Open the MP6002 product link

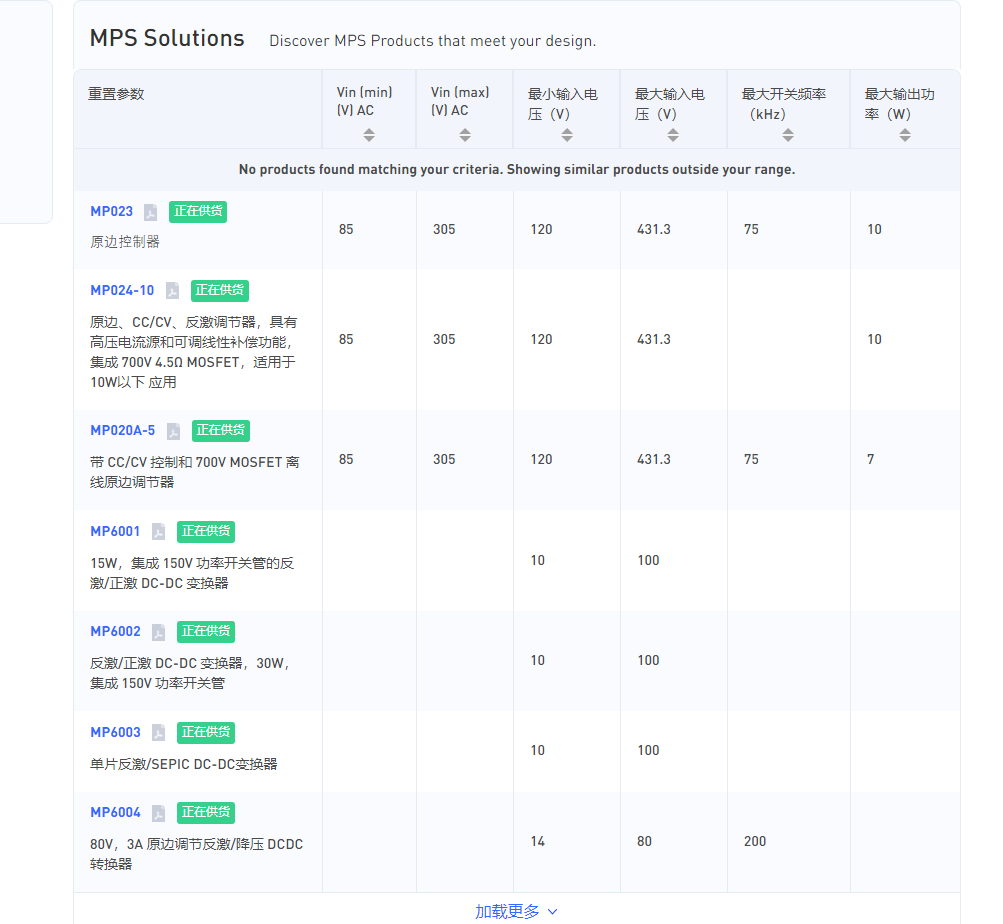click(x=115, y=631)
